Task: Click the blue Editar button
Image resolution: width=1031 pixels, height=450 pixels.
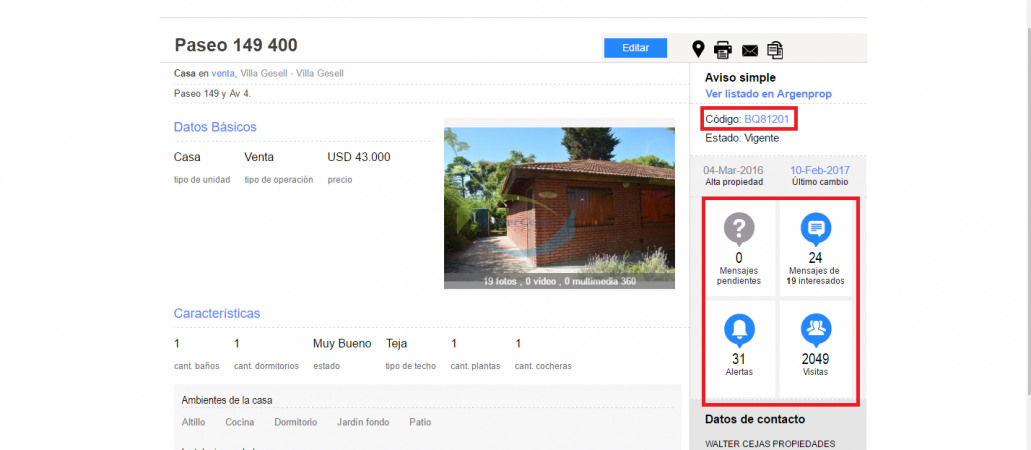Action: pyautogui.click(x=635, y=48)
